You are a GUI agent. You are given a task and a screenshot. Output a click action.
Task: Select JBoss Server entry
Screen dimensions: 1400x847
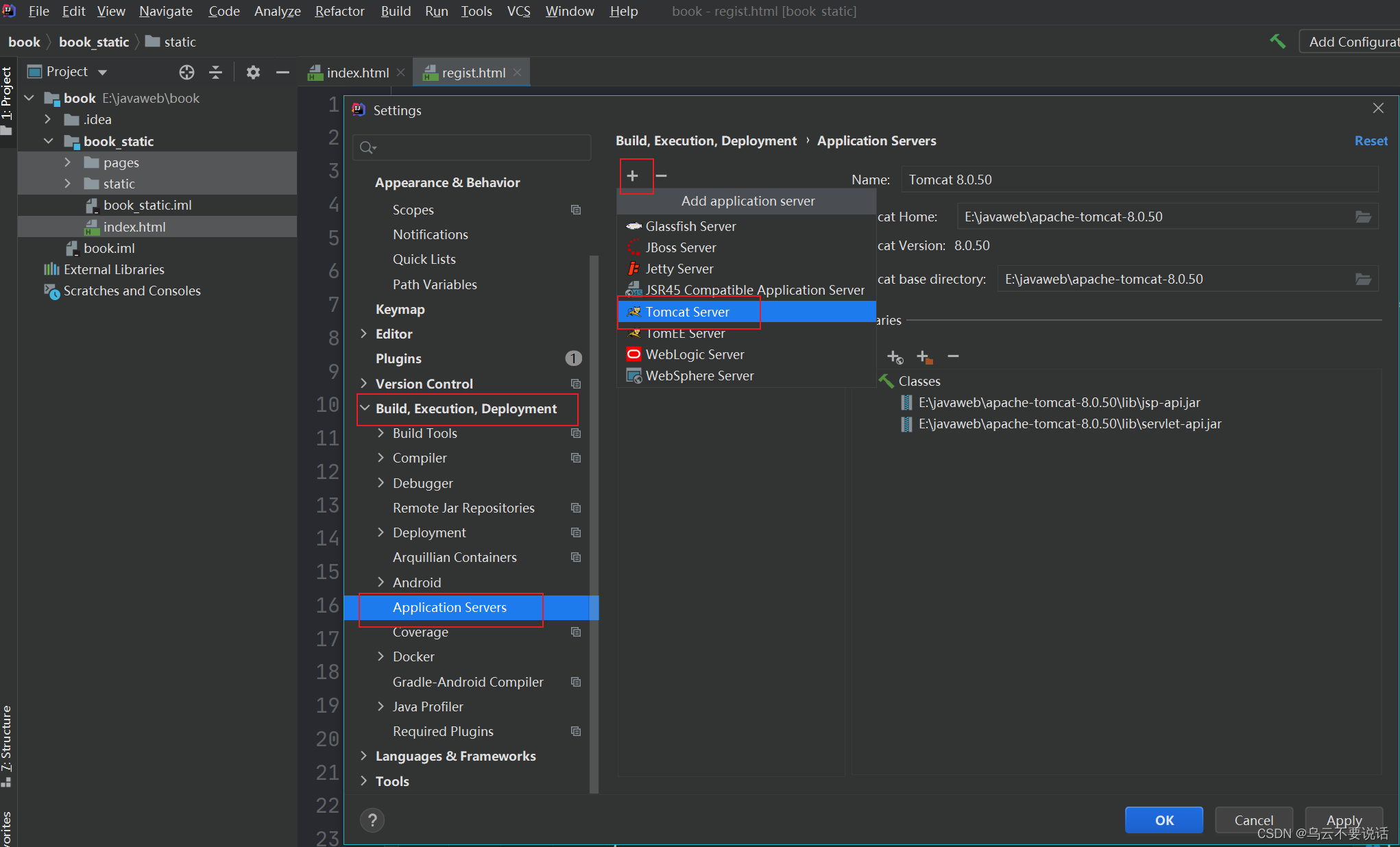(747, 247)
